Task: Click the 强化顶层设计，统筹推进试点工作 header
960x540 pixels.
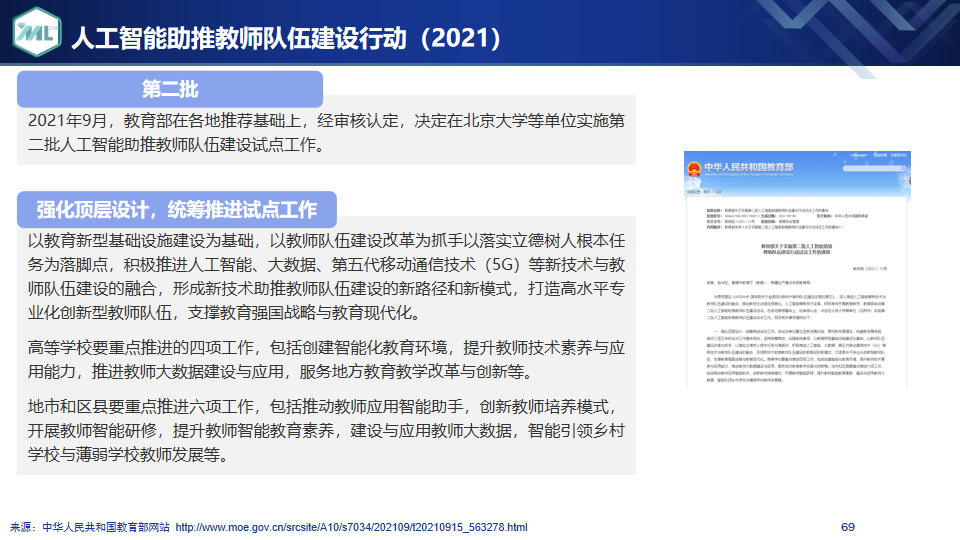Action: (177, 209)
